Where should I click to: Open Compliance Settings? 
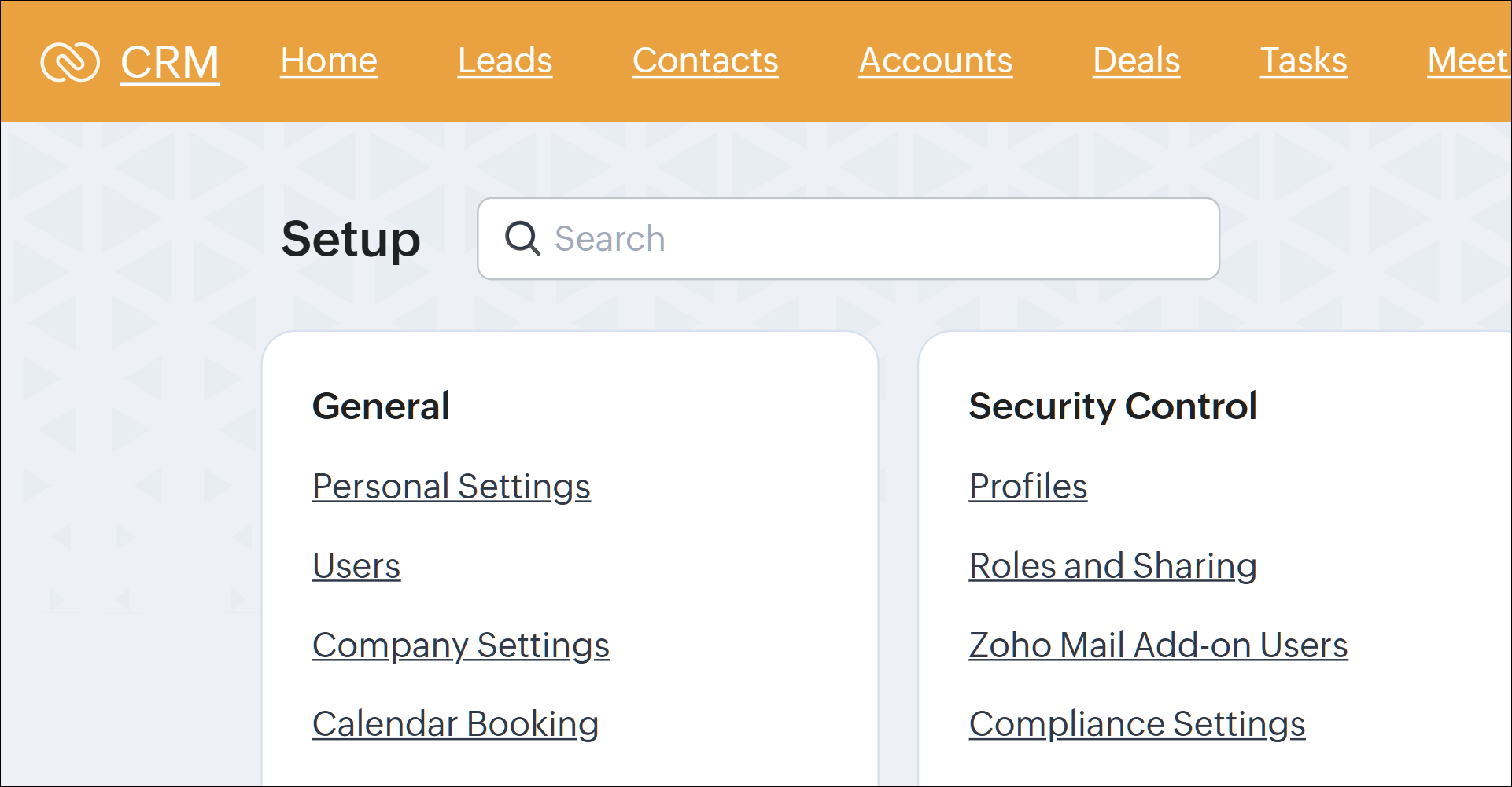click(x=1137, y=724)
